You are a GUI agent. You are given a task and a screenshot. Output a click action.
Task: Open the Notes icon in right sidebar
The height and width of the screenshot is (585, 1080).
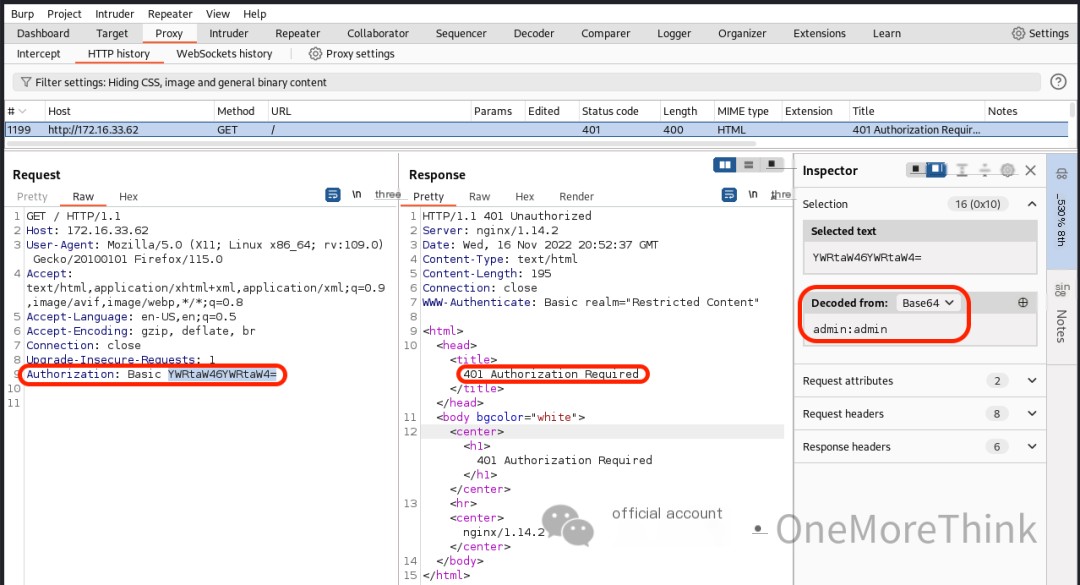tap(1062, 289)
